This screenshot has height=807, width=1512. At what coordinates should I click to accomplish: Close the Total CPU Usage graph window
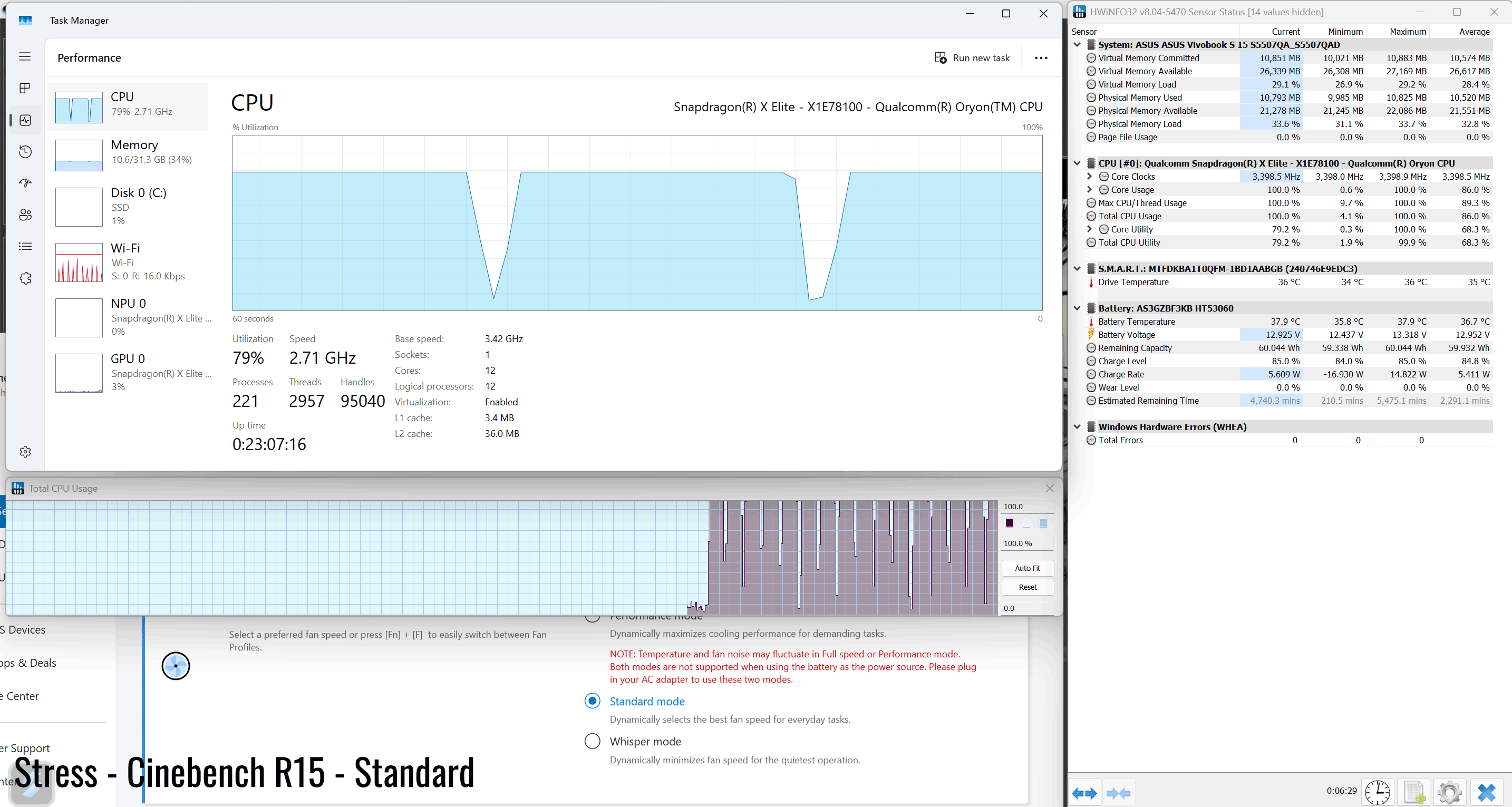pyautogui.click(x=1050, y=488)
